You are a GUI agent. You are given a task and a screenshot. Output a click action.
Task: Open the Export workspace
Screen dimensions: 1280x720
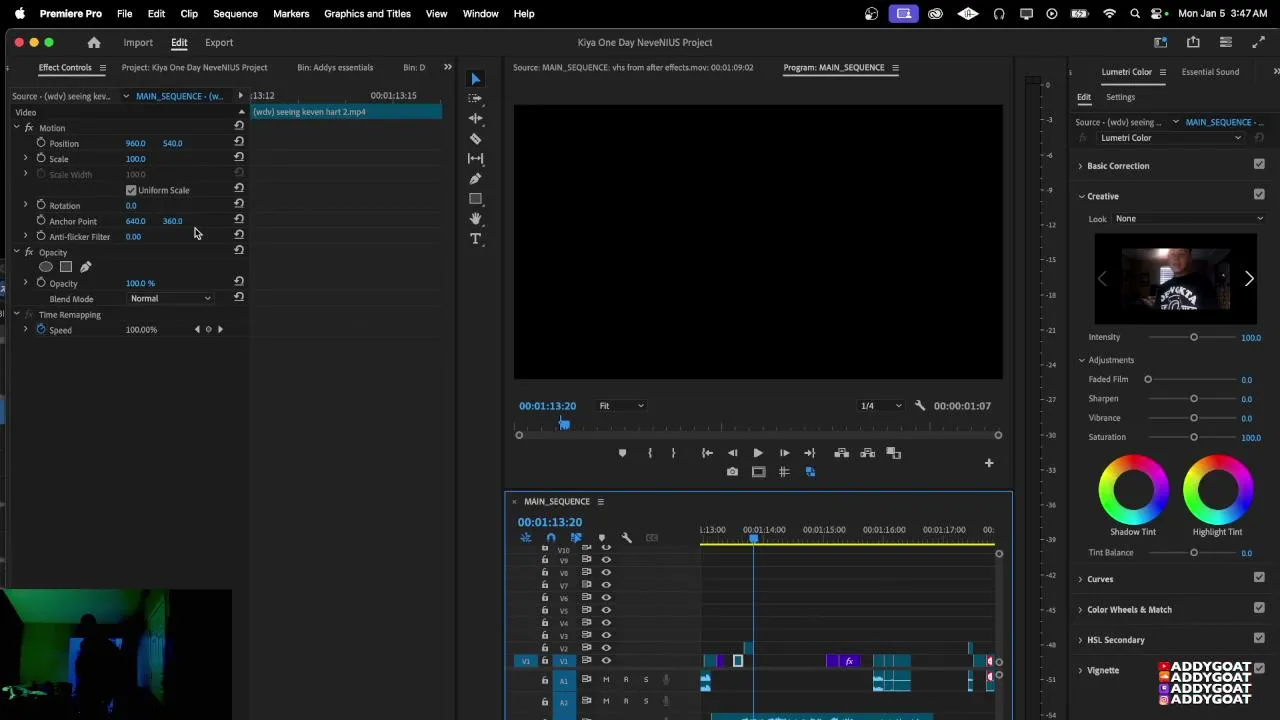coord(219,43)
